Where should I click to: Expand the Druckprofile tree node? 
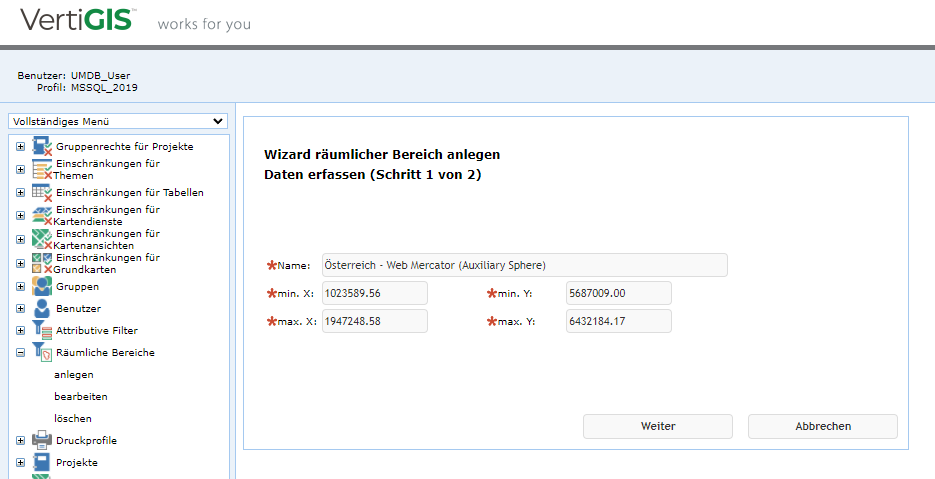pos(20,440)
